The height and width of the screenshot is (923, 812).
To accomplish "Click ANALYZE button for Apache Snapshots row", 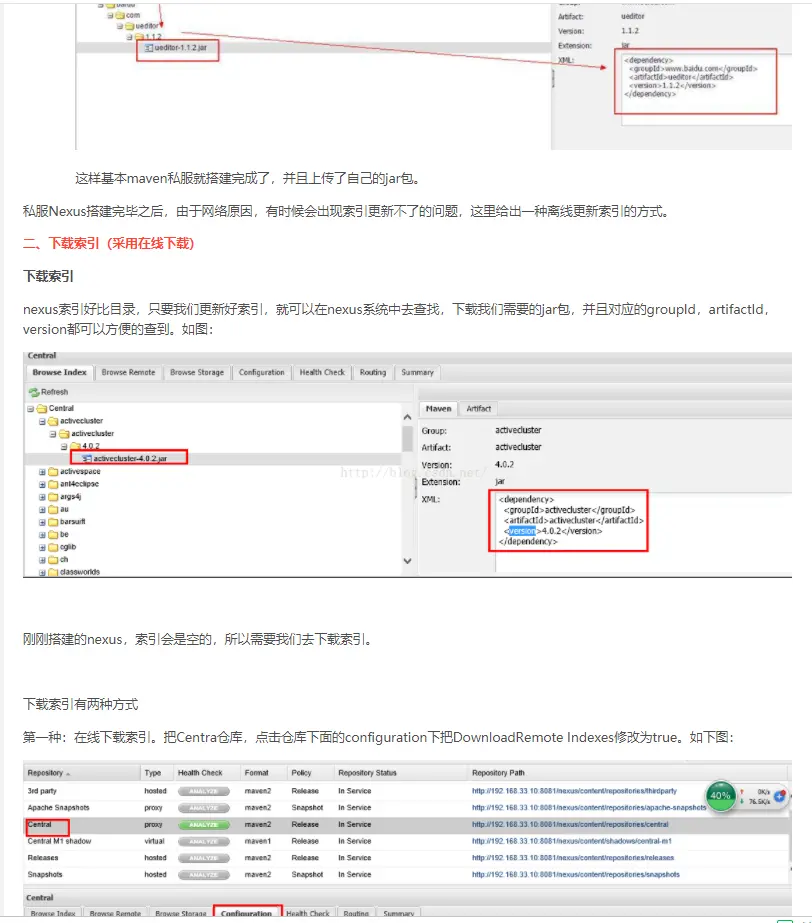I will click(x=204, y=808).
